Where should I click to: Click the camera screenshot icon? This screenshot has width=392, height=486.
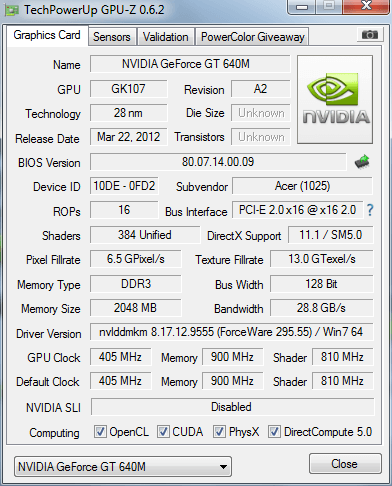369,34
